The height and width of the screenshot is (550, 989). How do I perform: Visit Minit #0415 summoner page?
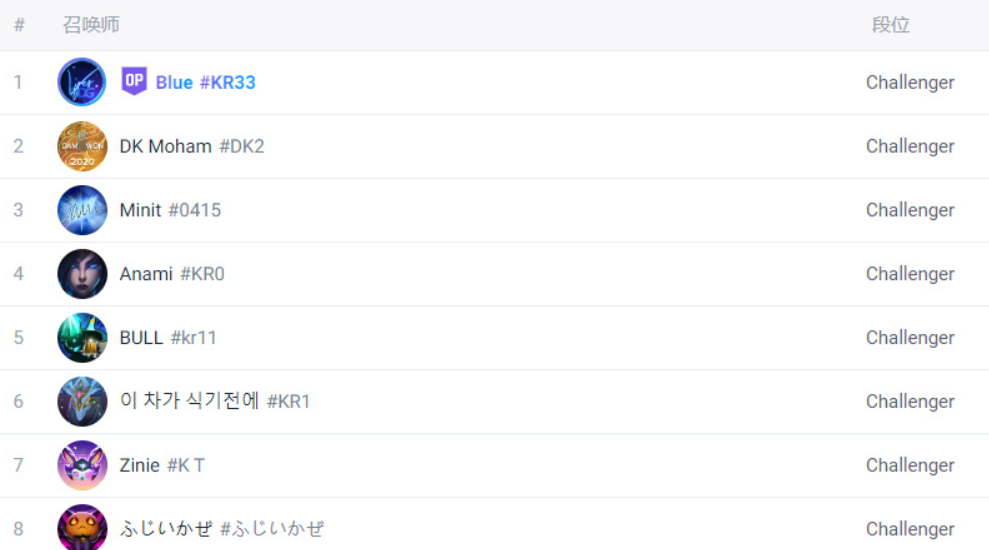point(170,209)
